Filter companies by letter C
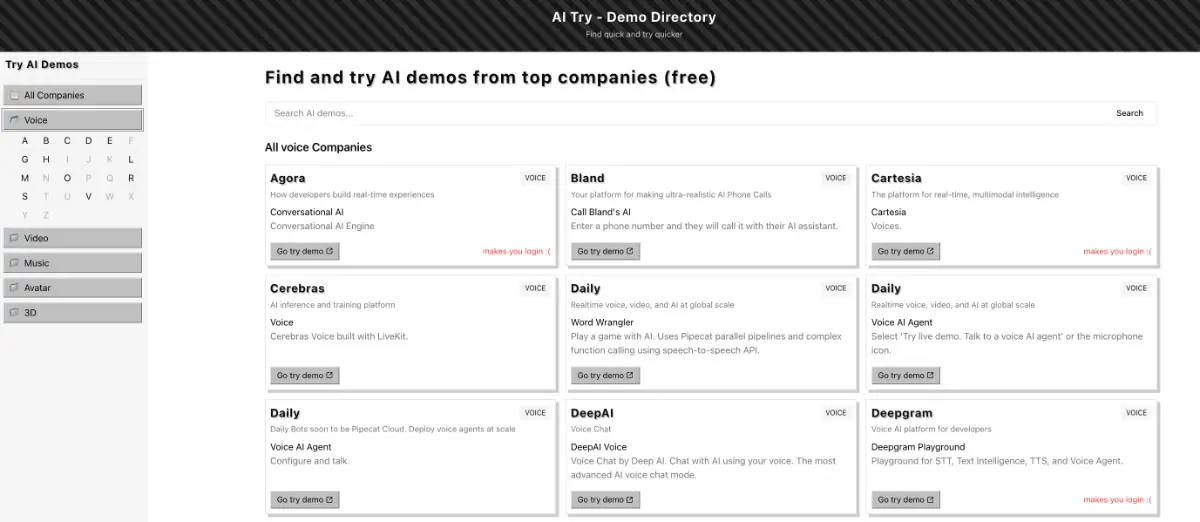This screenshot has width=1200, height=522. [x=67, y=141]
